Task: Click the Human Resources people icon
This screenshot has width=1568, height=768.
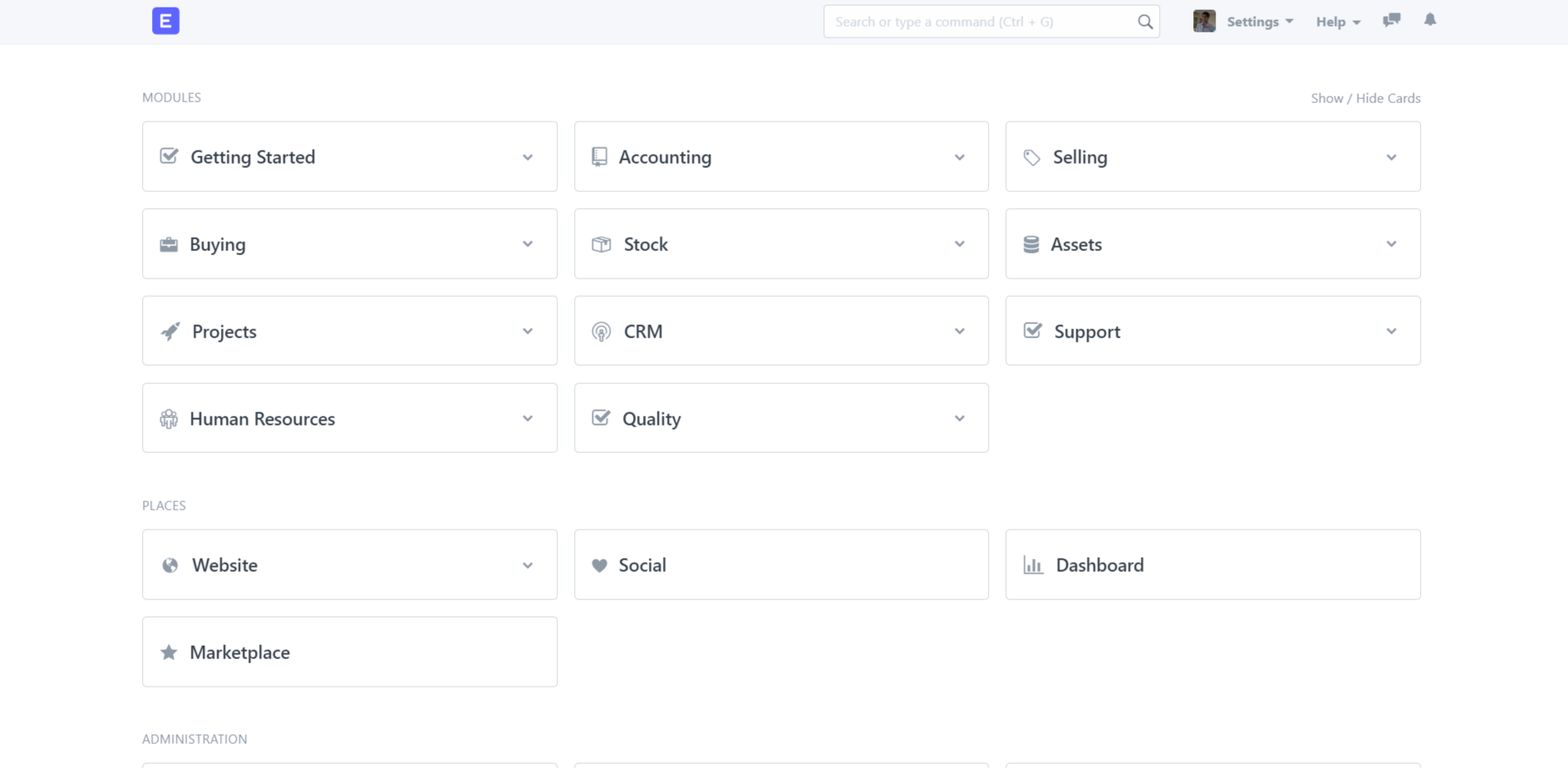Action: [169, 419]
